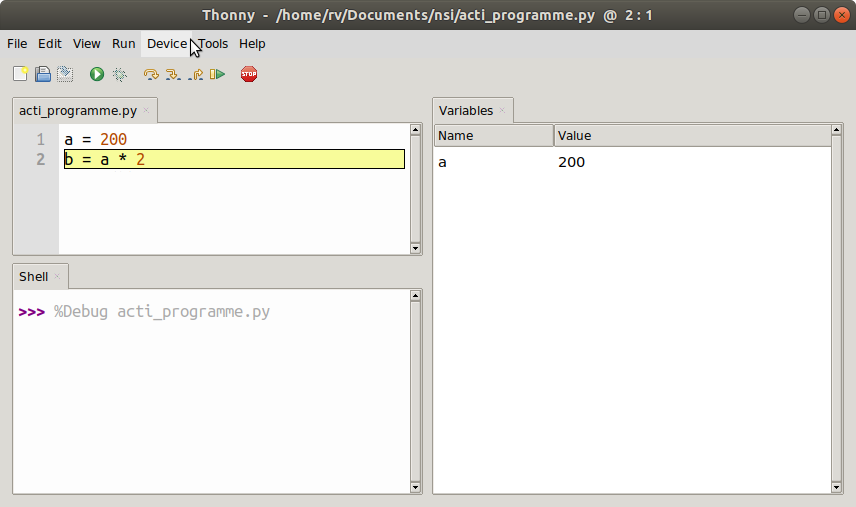This screenshot has width=856, height=507.
Task: Click the editor scrollbar down arrow
Action: (x=415, y=248)
